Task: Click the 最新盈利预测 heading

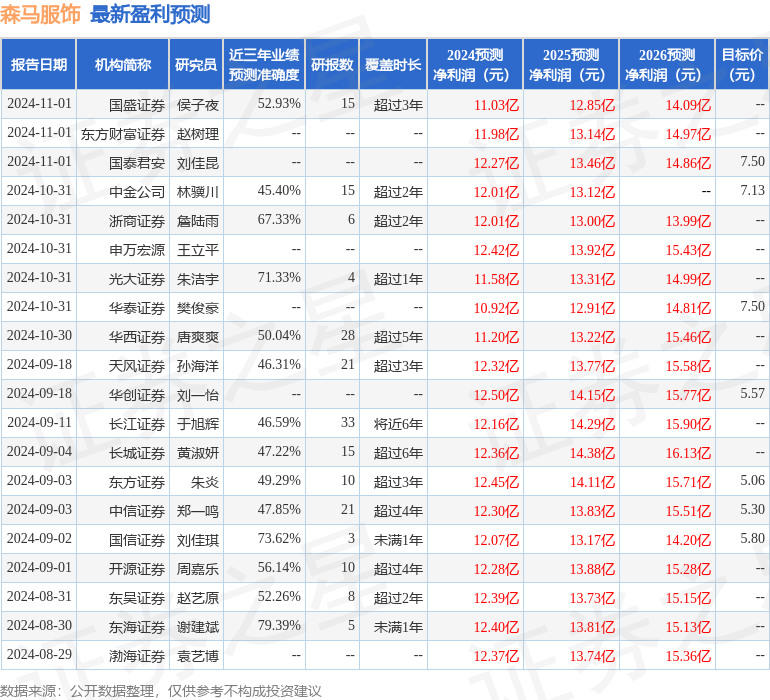Action: pos(150,14)
